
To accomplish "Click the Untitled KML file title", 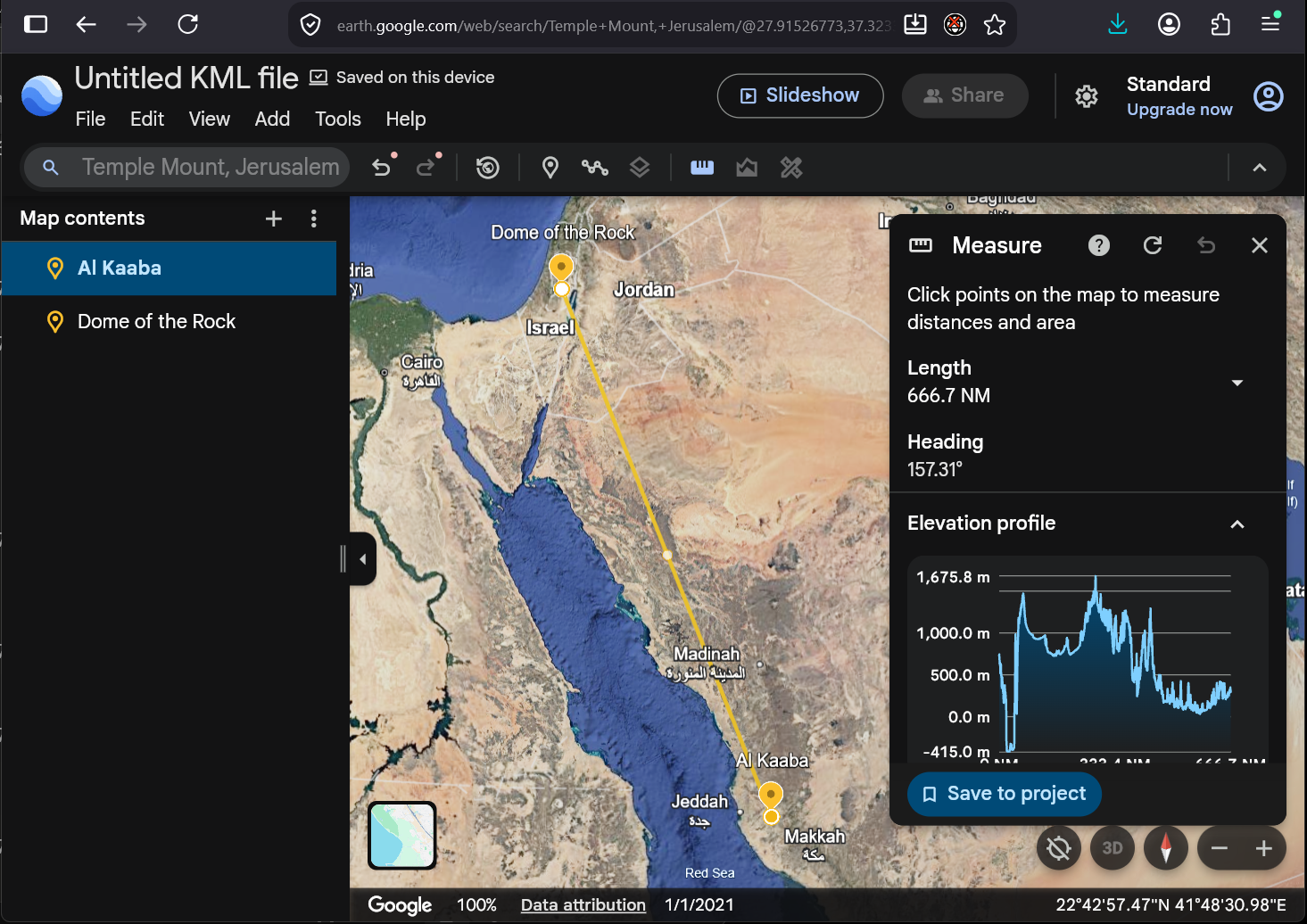I will coord(186,78).
